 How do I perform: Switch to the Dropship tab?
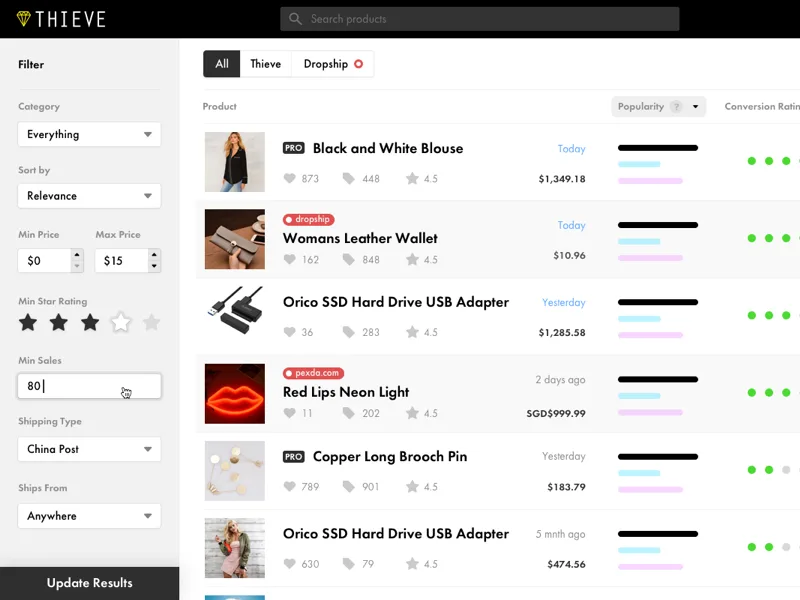point(332,64)
